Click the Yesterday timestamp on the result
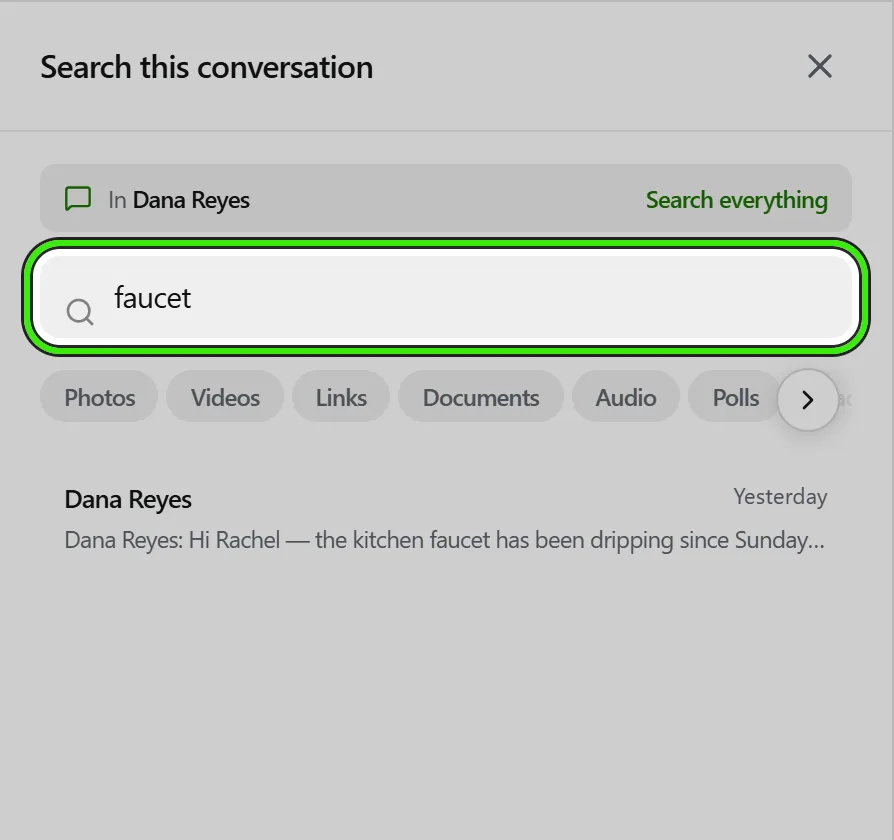 click(780, 497)
